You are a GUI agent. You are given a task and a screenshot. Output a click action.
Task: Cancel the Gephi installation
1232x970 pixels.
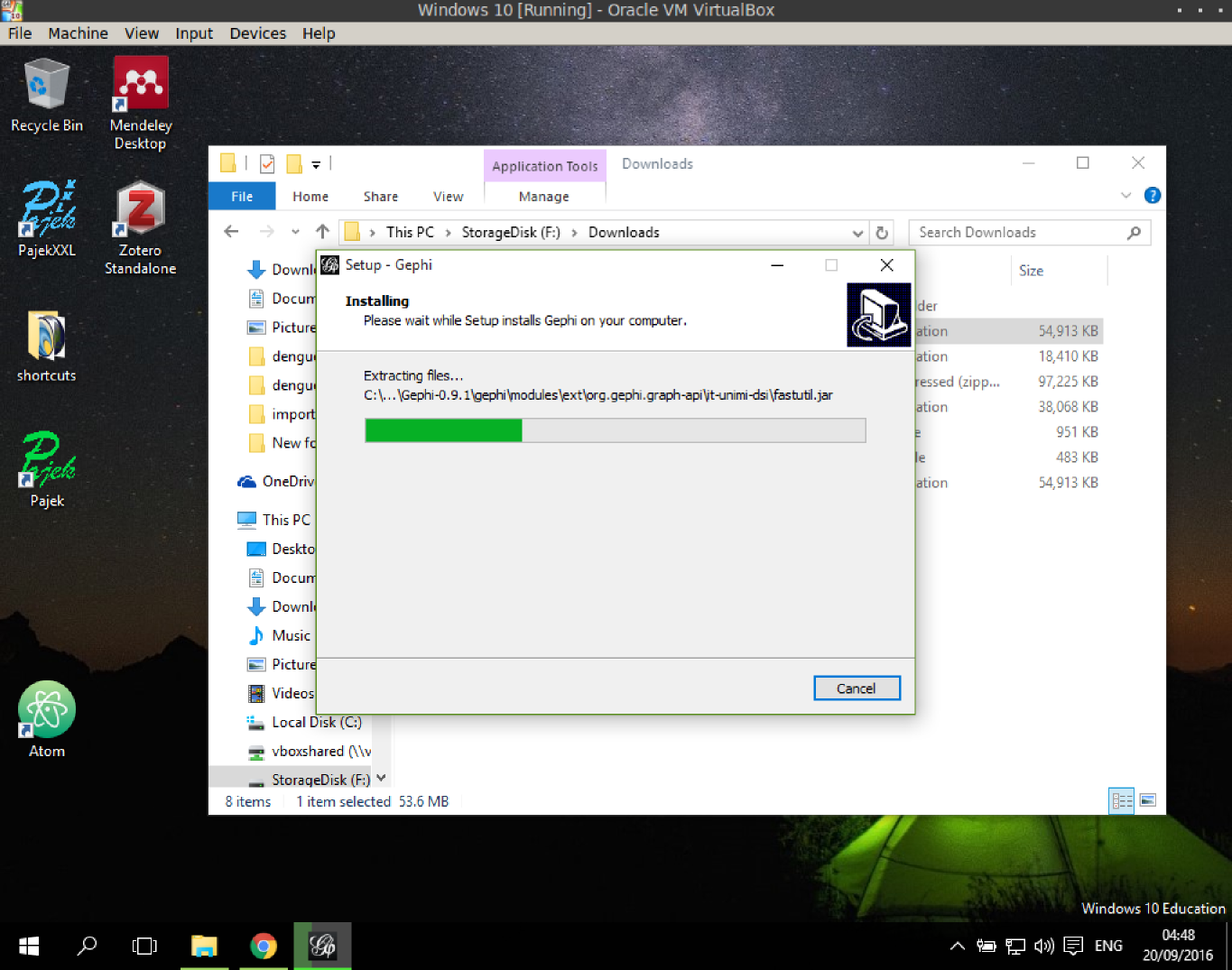coord(857,688)
